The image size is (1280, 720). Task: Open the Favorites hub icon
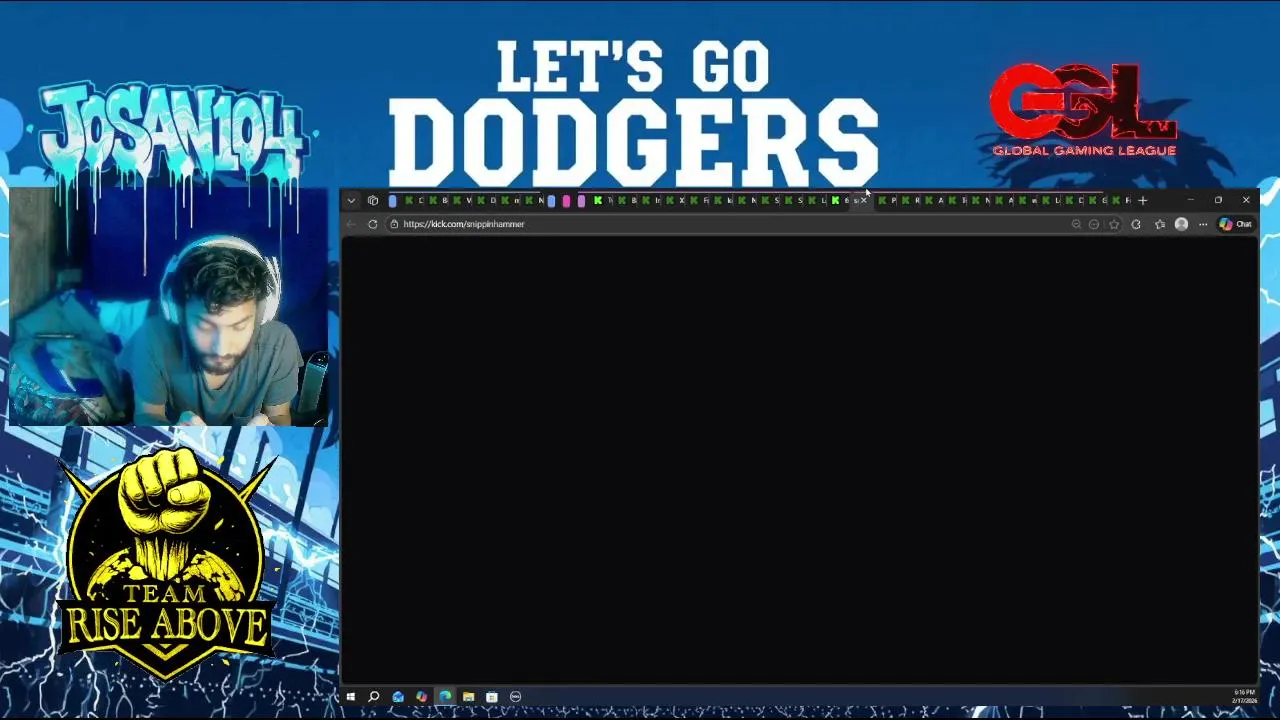pyautogui.click(x=1160, y=224)
